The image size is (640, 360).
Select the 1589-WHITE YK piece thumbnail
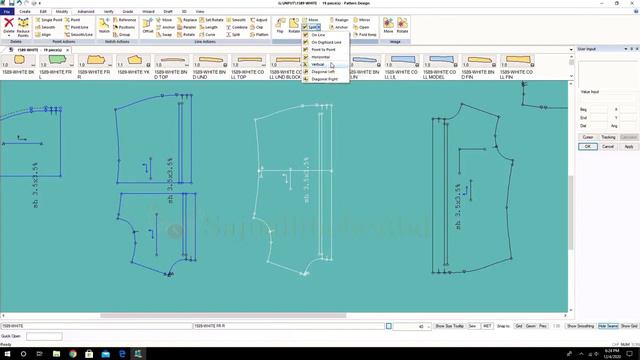coord(133,65)
